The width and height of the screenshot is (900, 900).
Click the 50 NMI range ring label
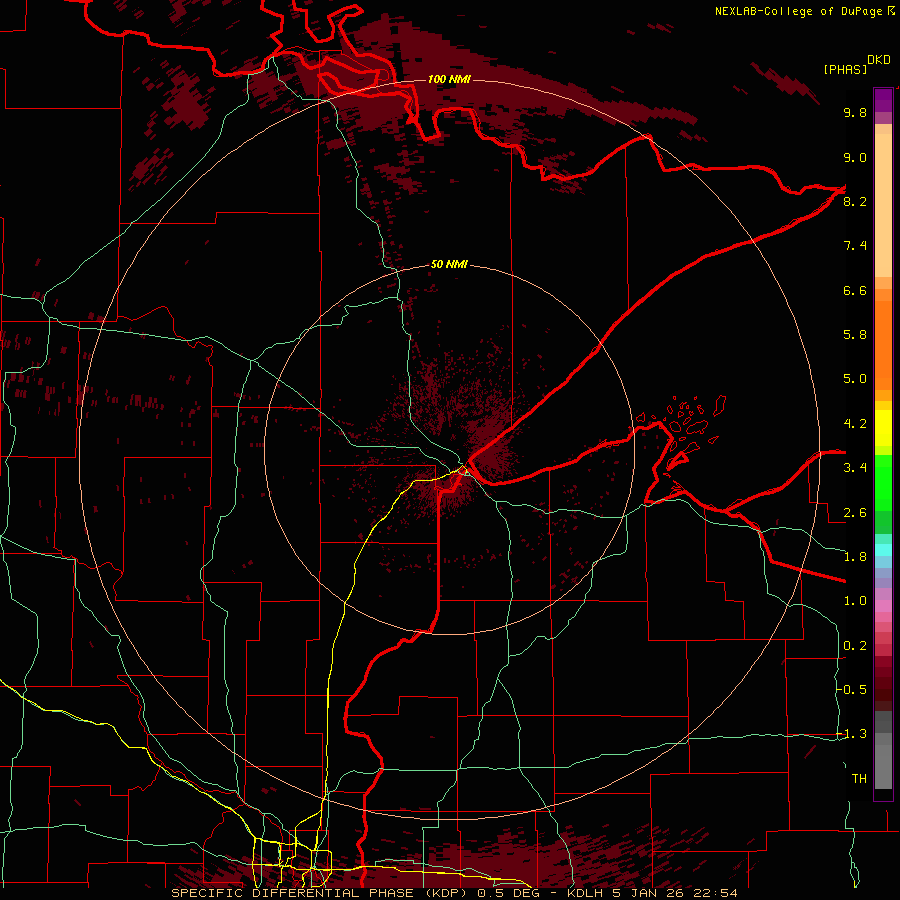coord(449,264)
